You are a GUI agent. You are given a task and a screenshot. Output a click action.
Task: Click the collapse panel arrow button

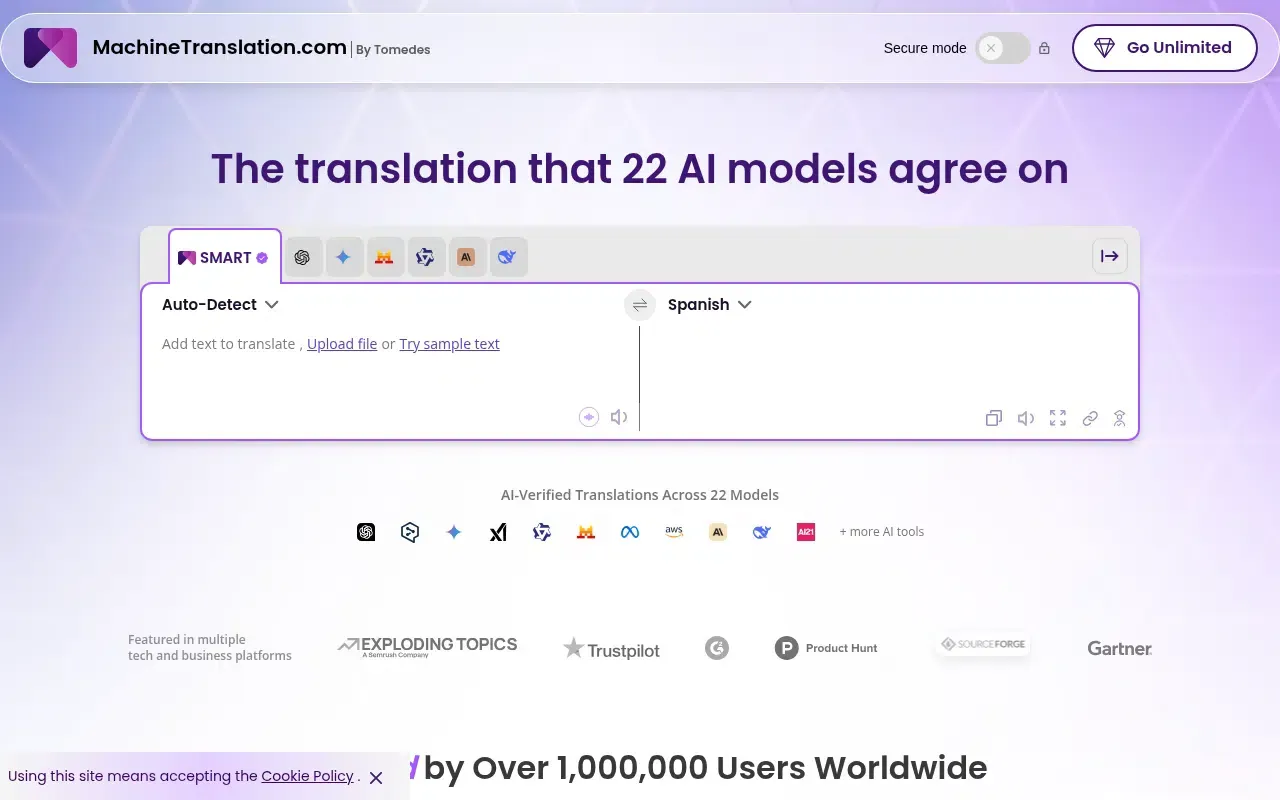click(x=1110, y=256)
